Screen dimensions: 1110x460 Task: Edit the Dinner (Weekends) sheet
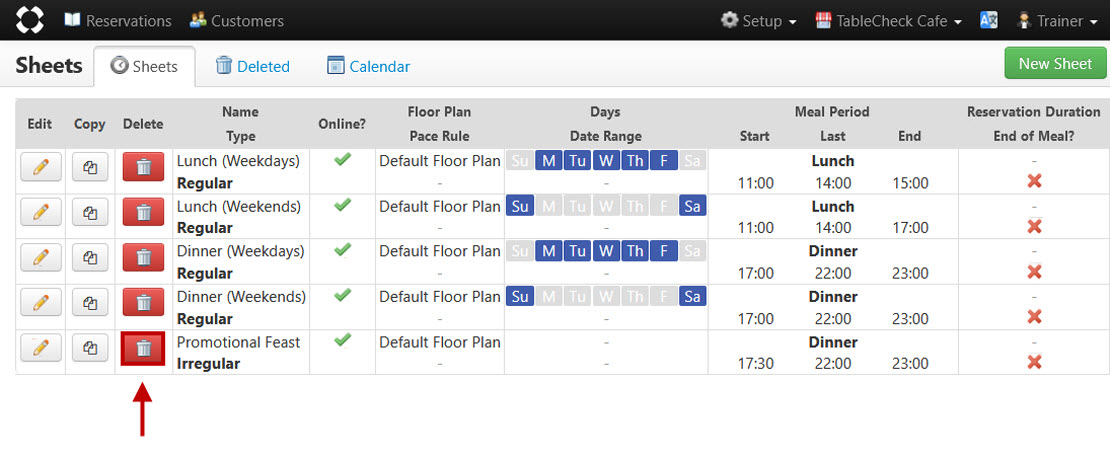40,303
